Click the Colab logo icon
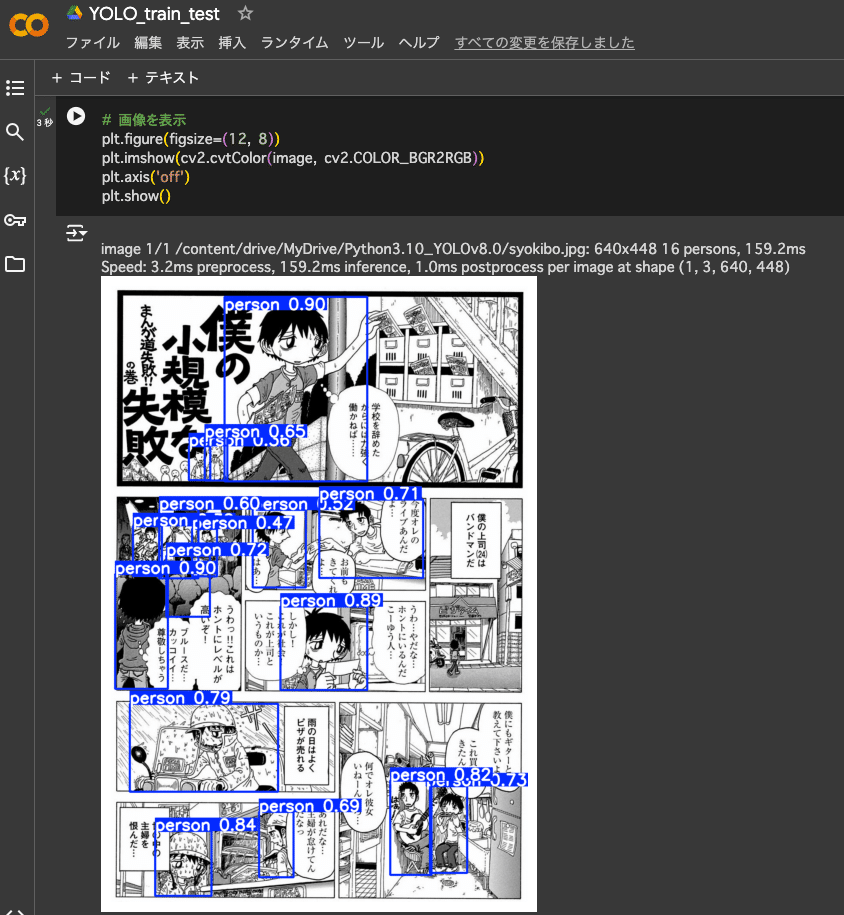The height and width of the screenshot is (915, 844). [29, 25]
